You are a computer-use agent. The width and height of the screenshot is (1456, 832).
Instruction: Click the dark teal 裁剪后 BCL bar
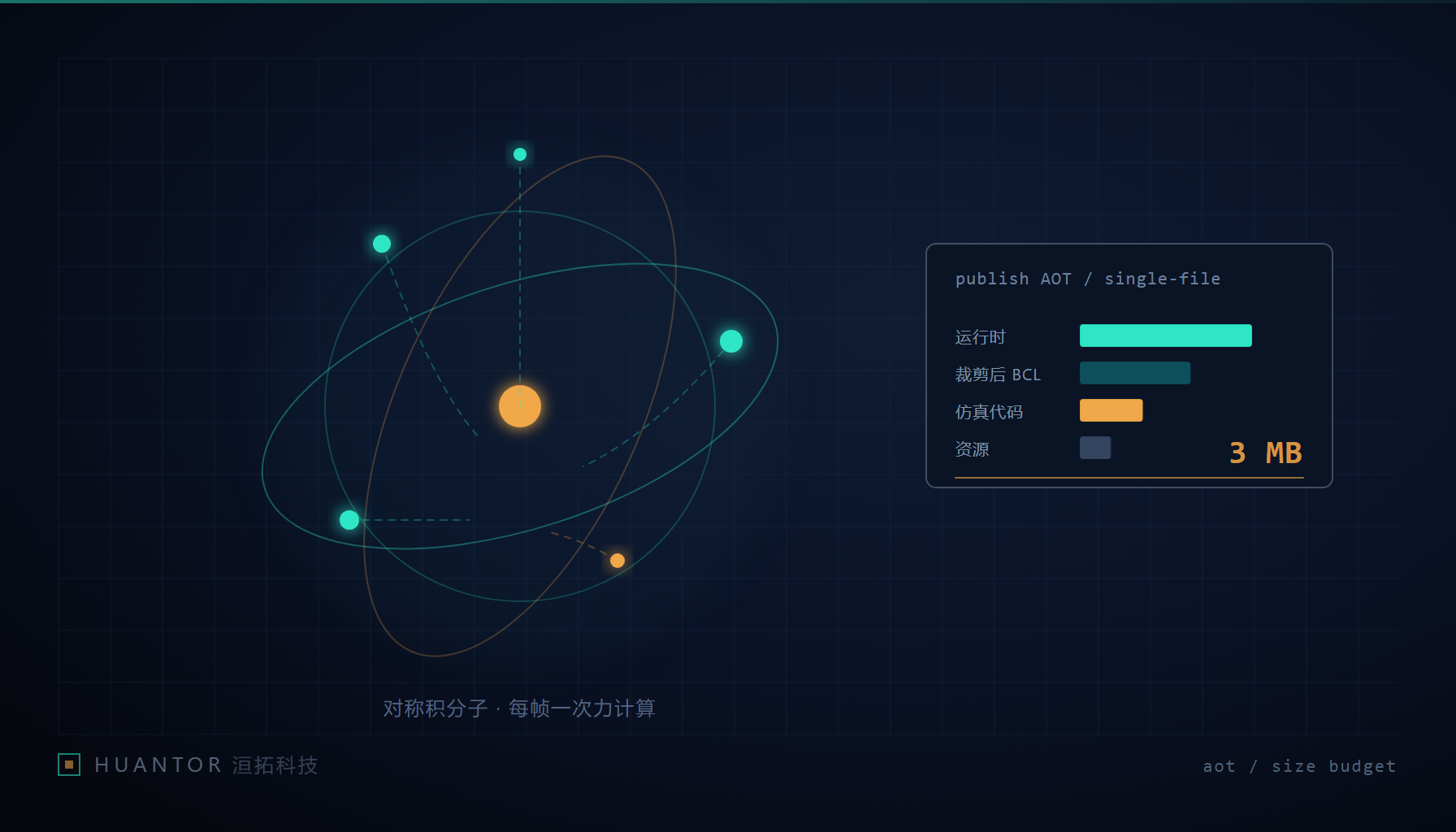[1134, 373]
